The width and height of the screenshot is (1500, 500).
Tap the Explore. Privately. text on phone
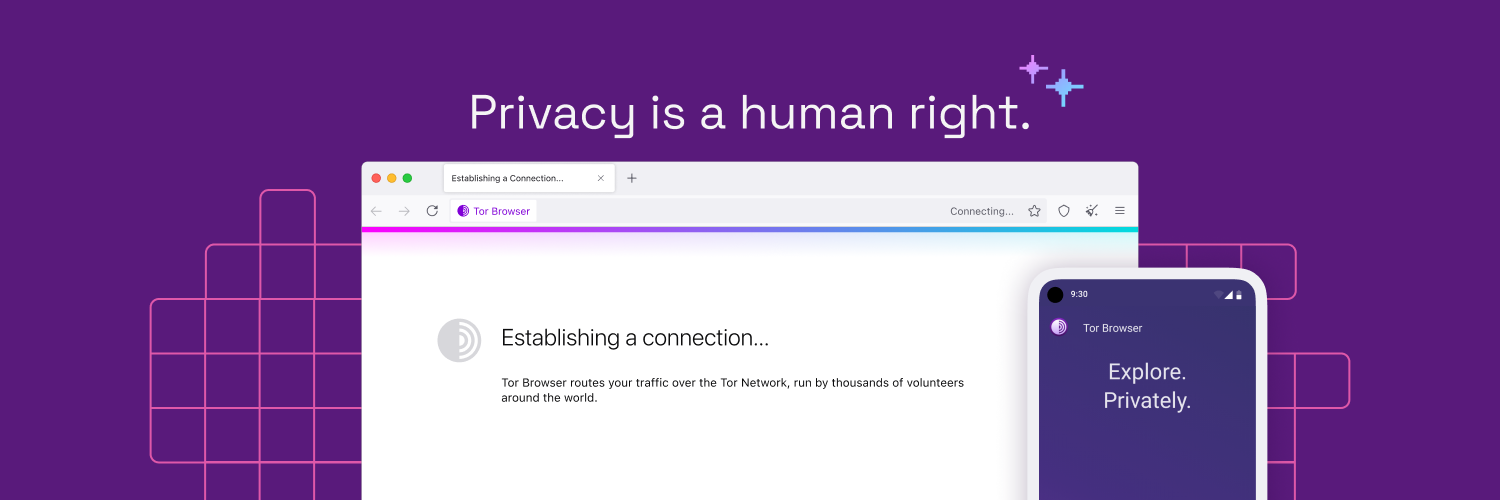[x=1147, y=386]
